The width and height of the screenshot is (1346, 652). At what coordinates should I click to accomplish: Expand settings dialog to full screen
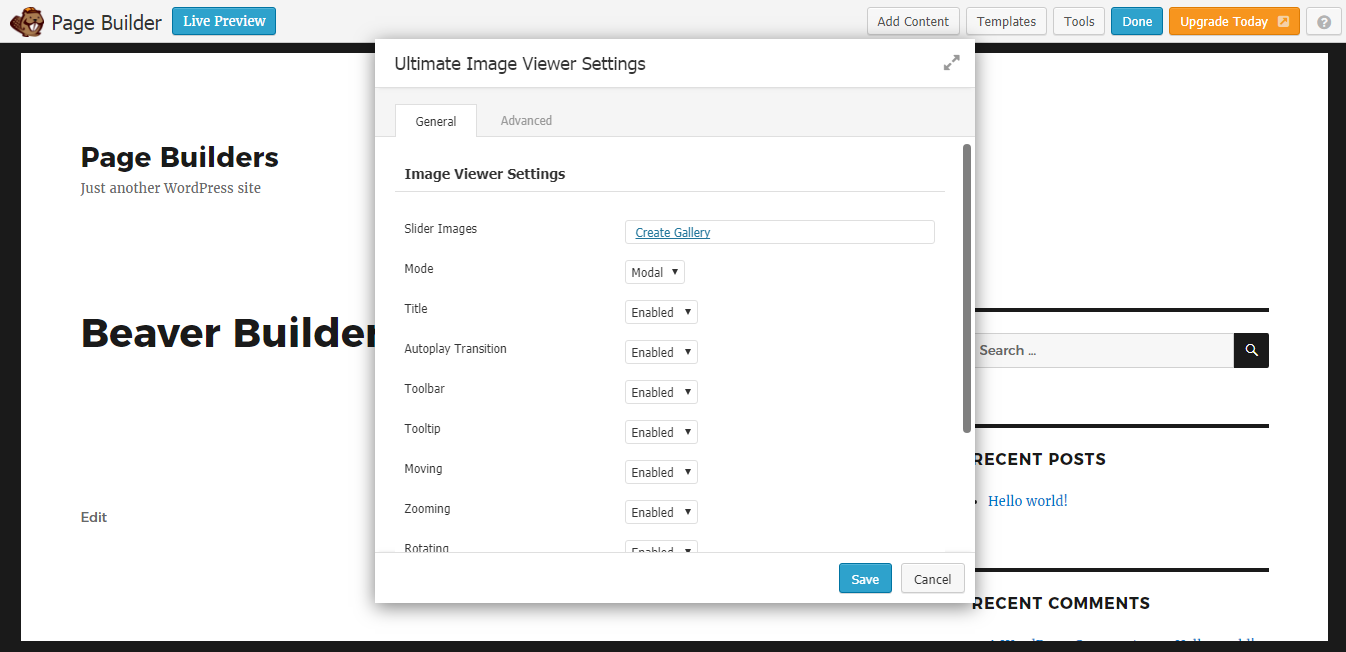pos(951,63)
